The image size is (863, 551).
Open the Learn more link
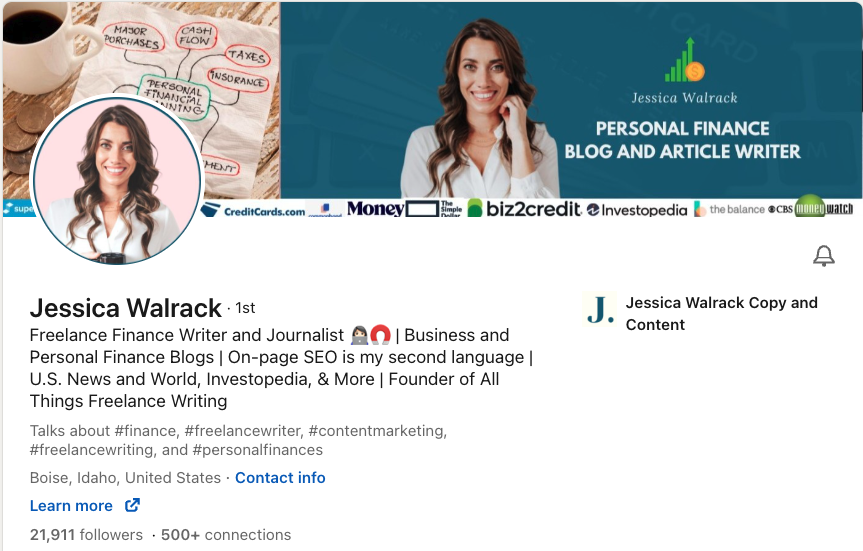pyautogui.click(x=71, y=506)
